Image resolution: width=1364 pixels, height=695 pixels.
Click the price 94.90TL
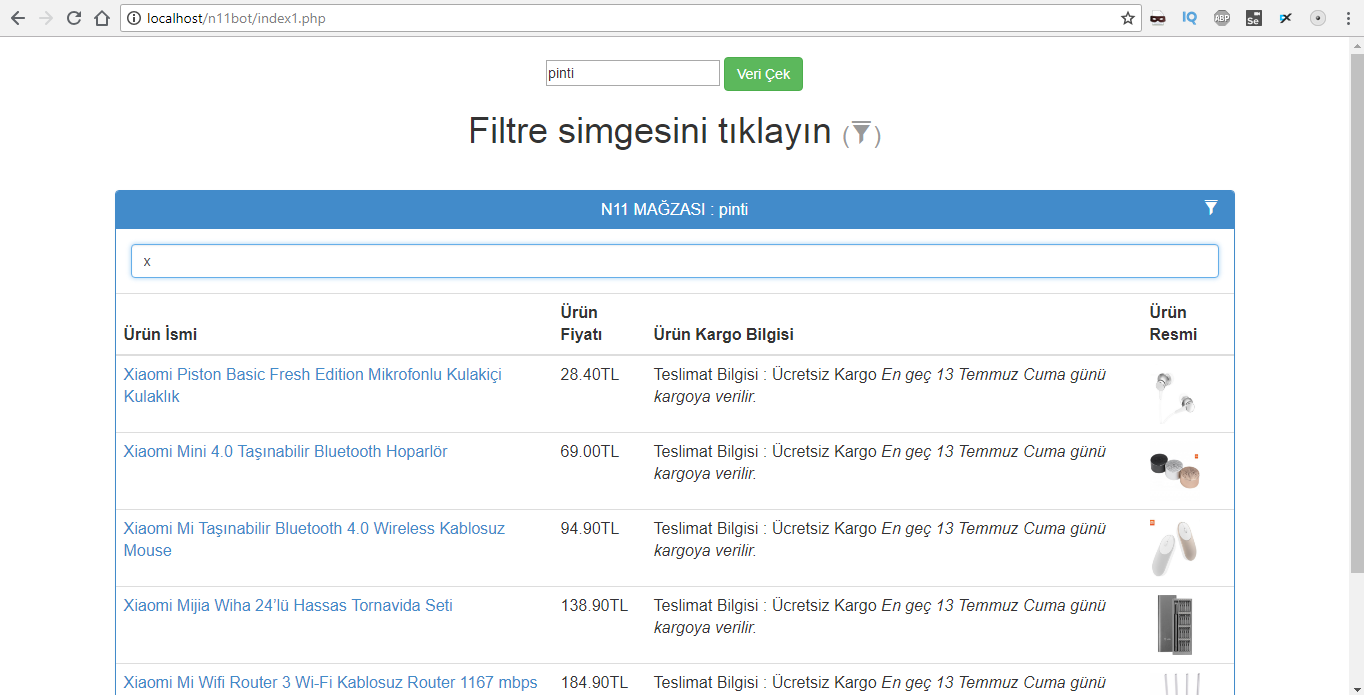[589, 528]
